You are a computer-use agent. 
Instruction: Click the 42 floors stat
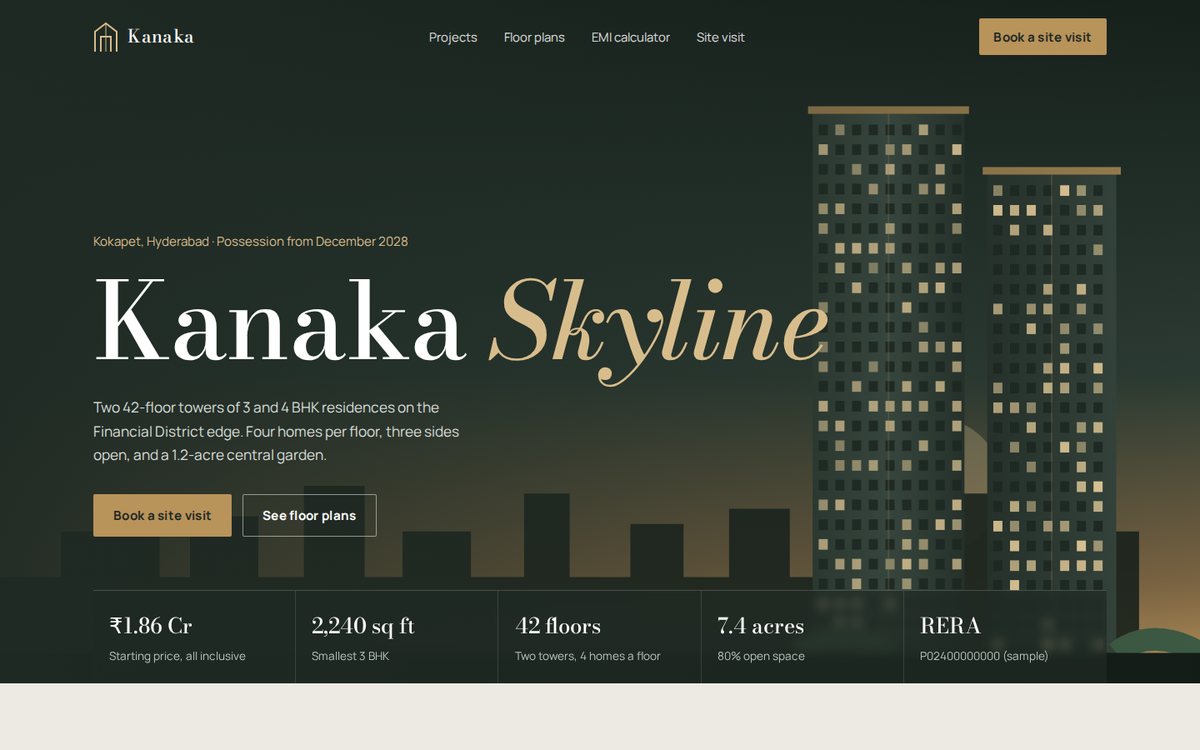pos(558,626)
